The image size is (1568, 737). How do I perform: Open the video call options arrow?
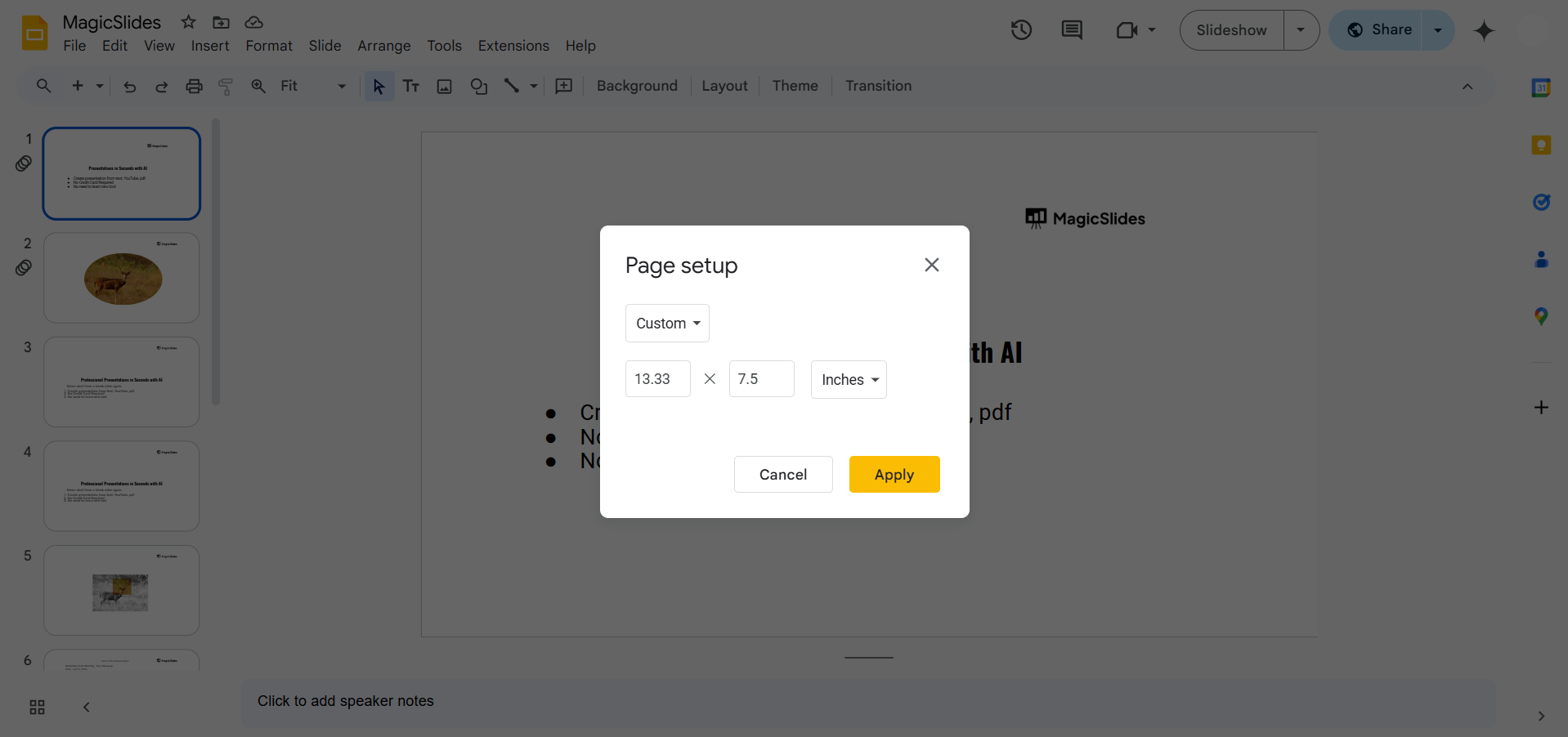click(x=1152, y=30)
